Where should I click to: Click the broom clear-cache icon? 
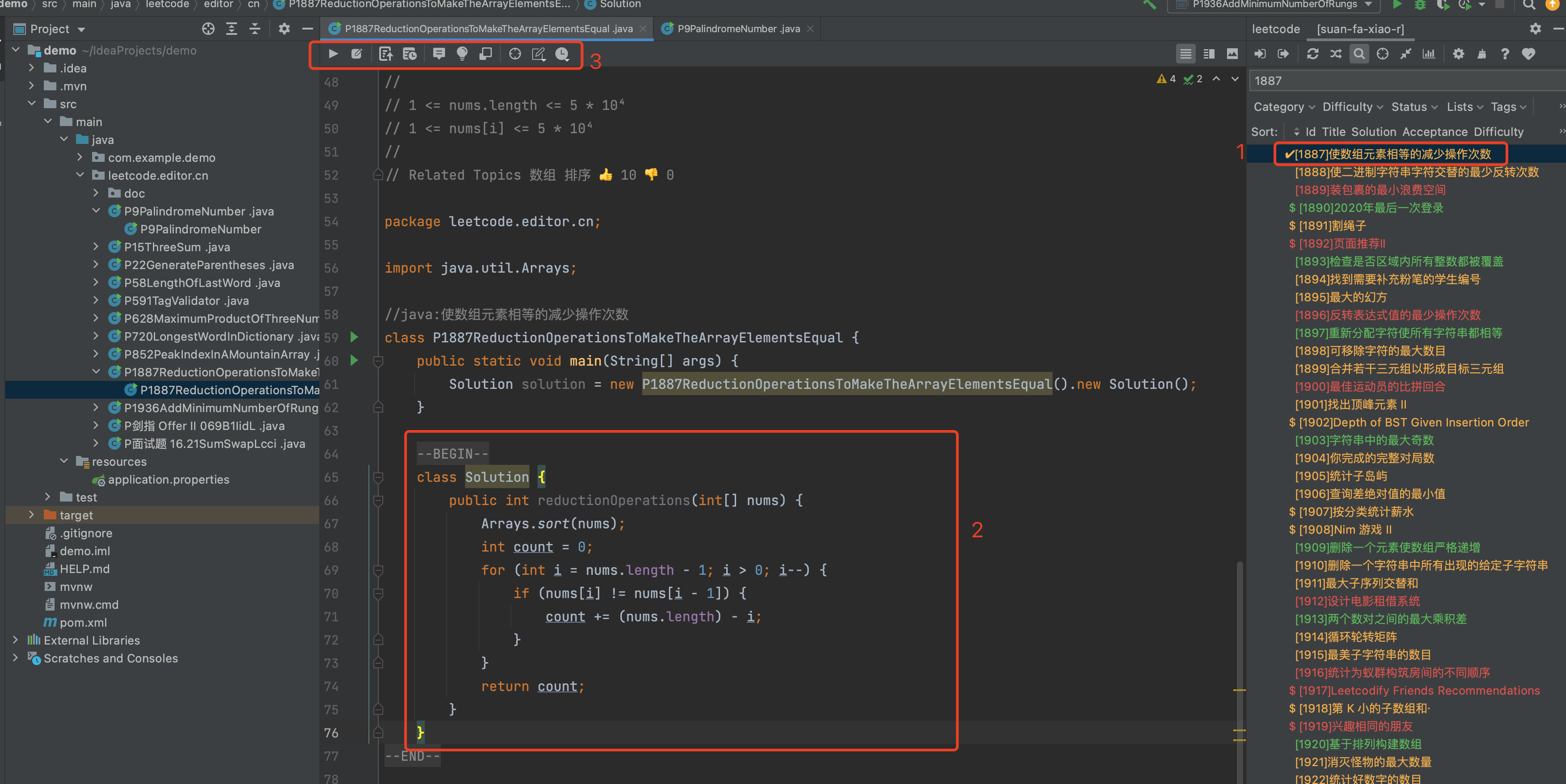(x=1481, y=54)
